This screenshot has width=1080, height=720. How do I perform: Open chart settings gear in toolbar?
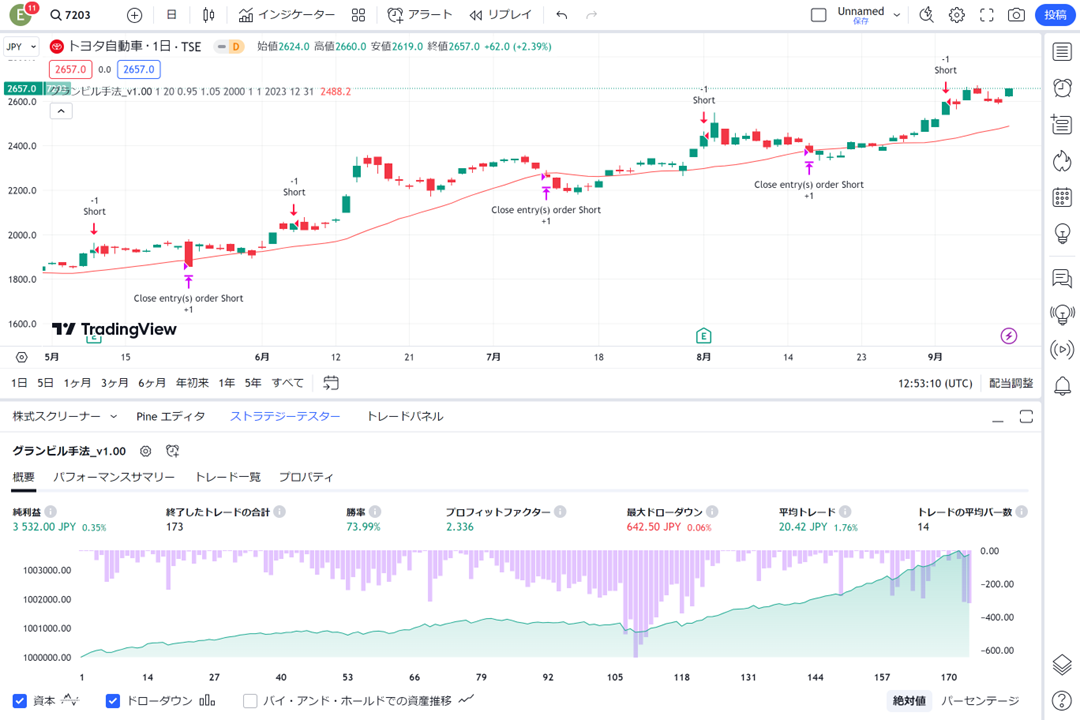pos(957,15)
